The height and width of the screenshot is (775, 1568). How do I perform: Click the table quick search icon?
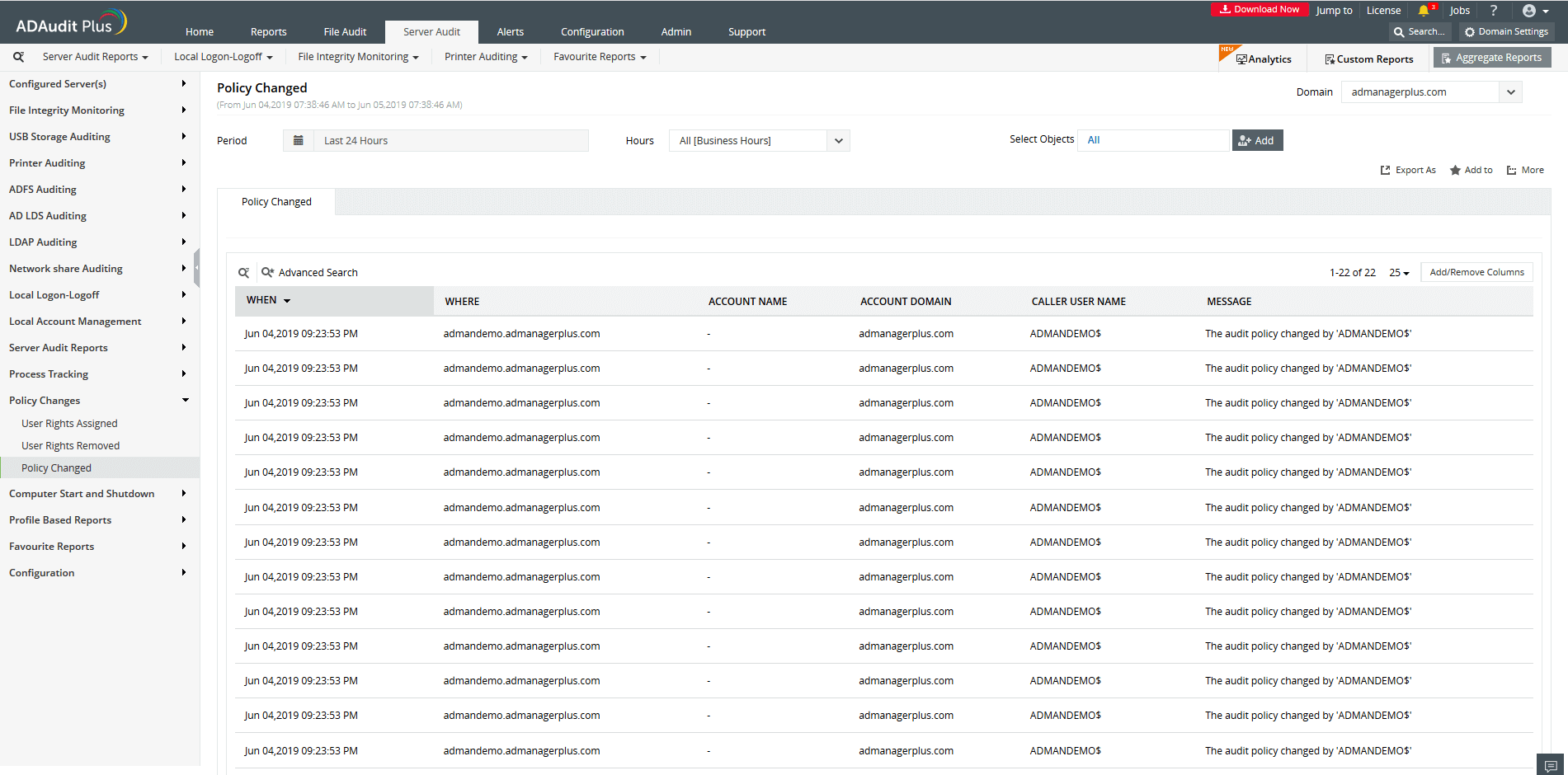pyautogui.click(x=244, y=272)
